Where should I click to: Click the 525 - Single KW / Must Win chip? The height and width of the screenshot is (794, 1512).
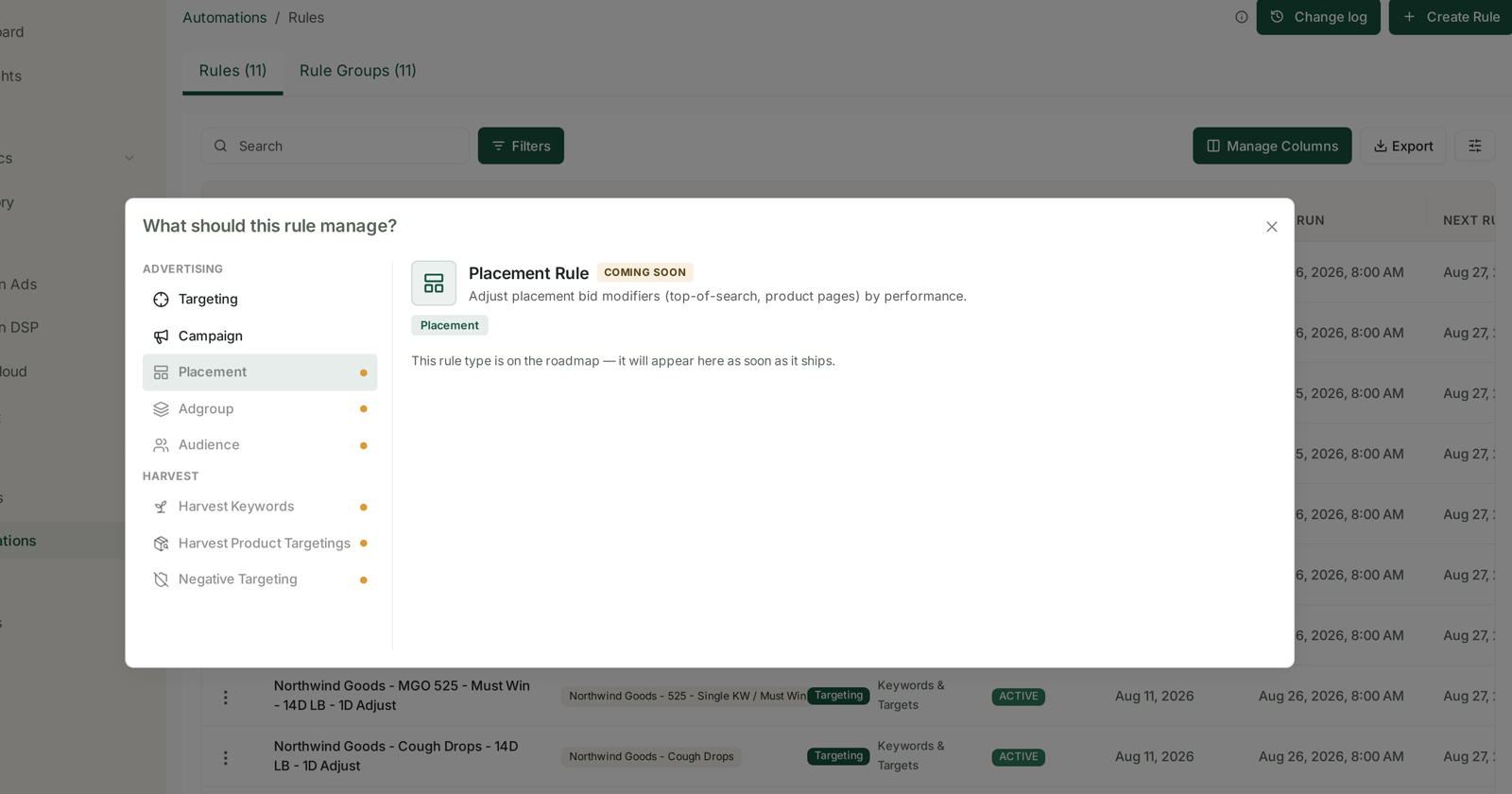click(687, 696)
